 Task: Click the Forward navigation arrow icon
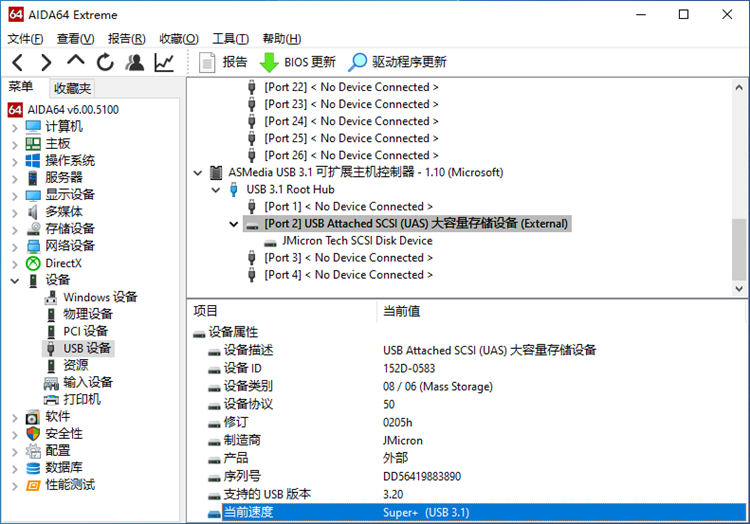(x=46, y=62)
